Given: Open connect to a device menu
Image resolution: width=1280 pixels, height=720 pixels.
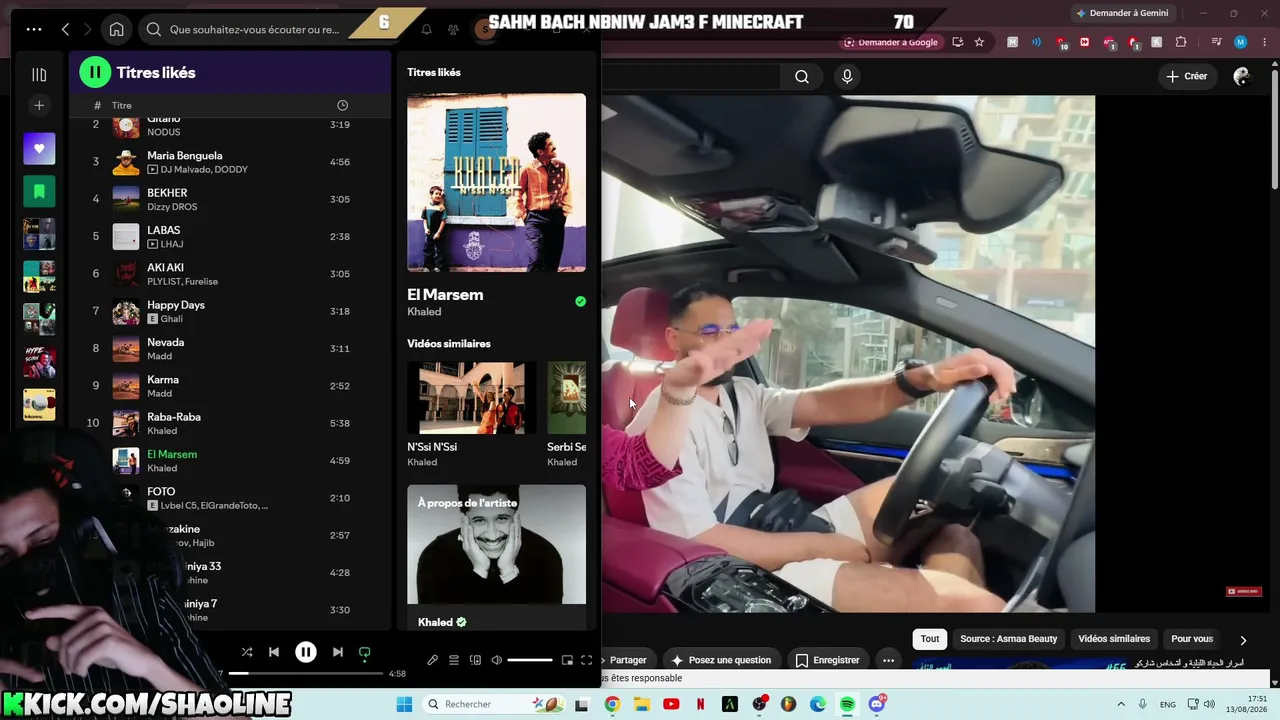Looking at the screenshot, I should pyautogui.click(x=475, y=660).
